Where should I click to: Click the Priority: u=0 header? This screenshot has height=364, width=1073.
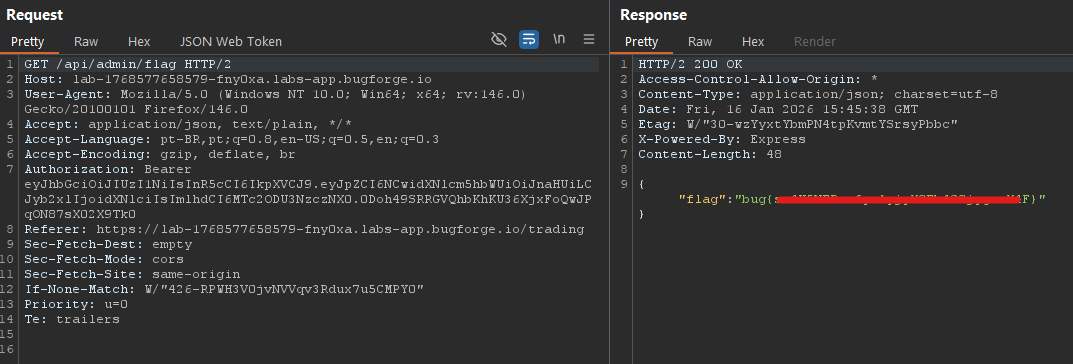point(76,304)
